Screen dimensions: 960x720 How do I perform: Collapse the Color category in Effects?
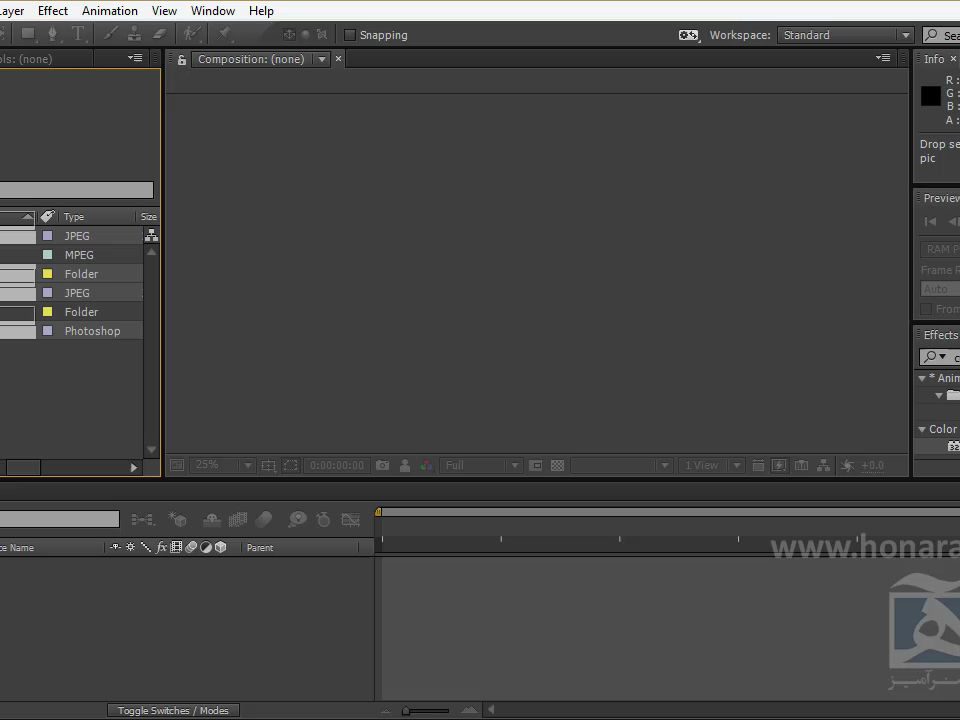922,429
